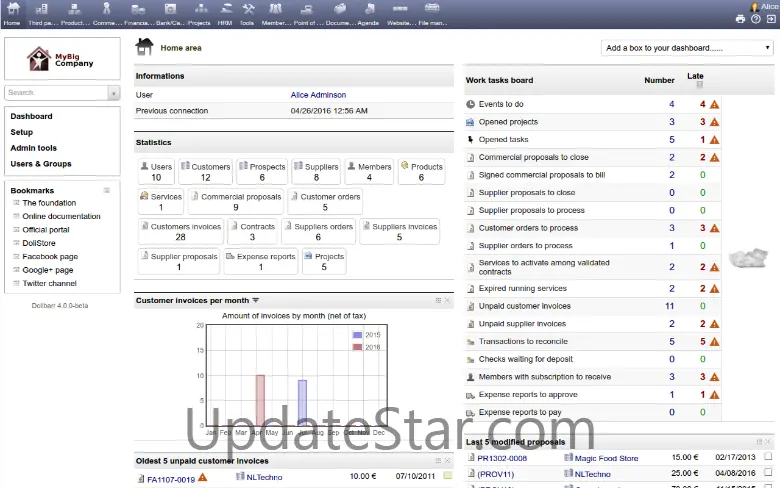This screenshot has height=488, width=780.
Task: Open the Online documentation bookmark
Action: [x=61, y=216]
